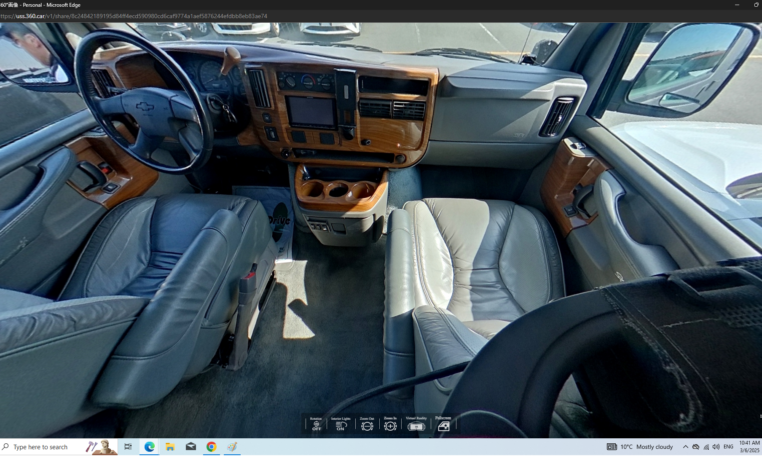Click the Zoom In icon
This screenshot has width=762, height=456.
tap(390, 424)
